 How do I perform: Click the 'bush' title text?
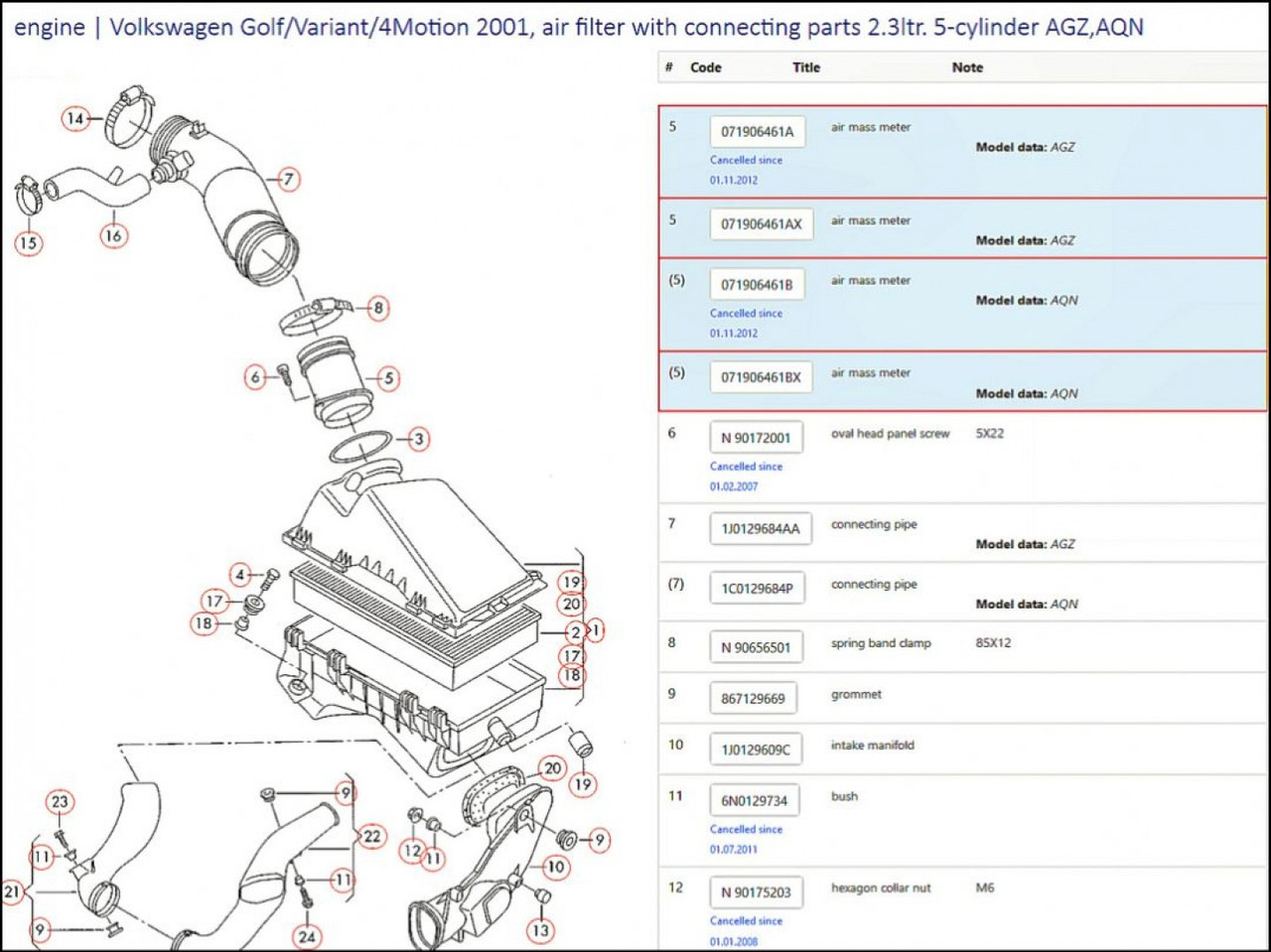pyautogui.click(x=844, y=796)
